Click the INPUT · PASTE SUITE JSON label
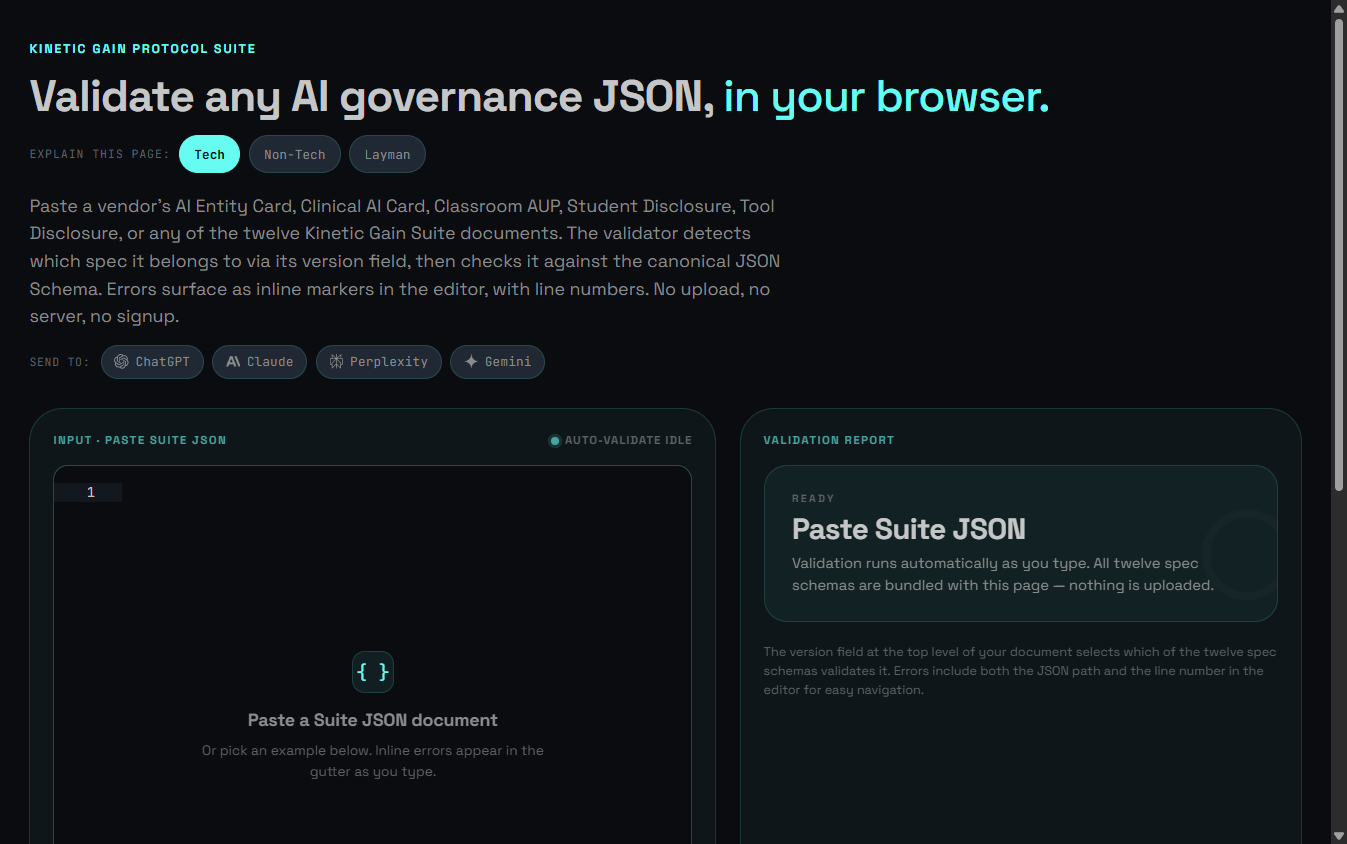1347x844 pixels. click(140, 441)
